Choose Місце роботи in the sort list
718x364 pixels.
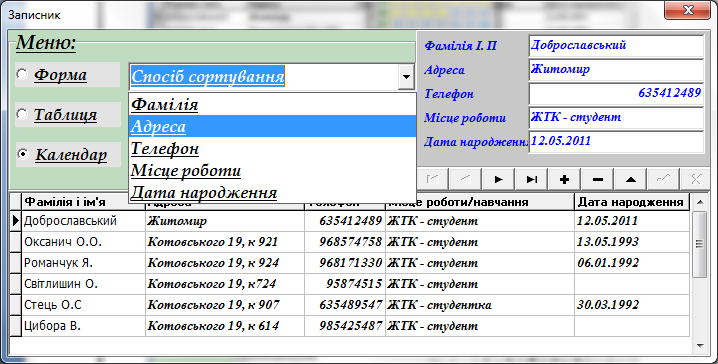coord(272,170)
